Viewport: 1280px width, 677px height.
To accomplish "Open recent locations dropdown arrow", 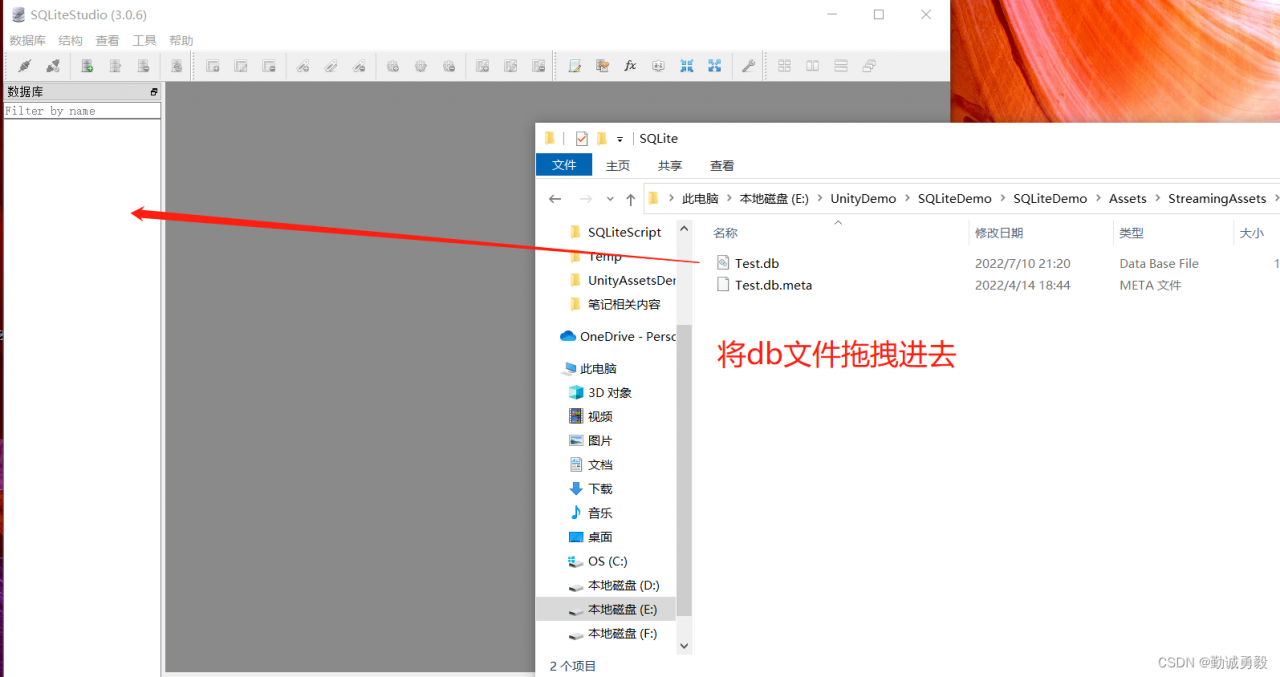I will click(610, 199).
